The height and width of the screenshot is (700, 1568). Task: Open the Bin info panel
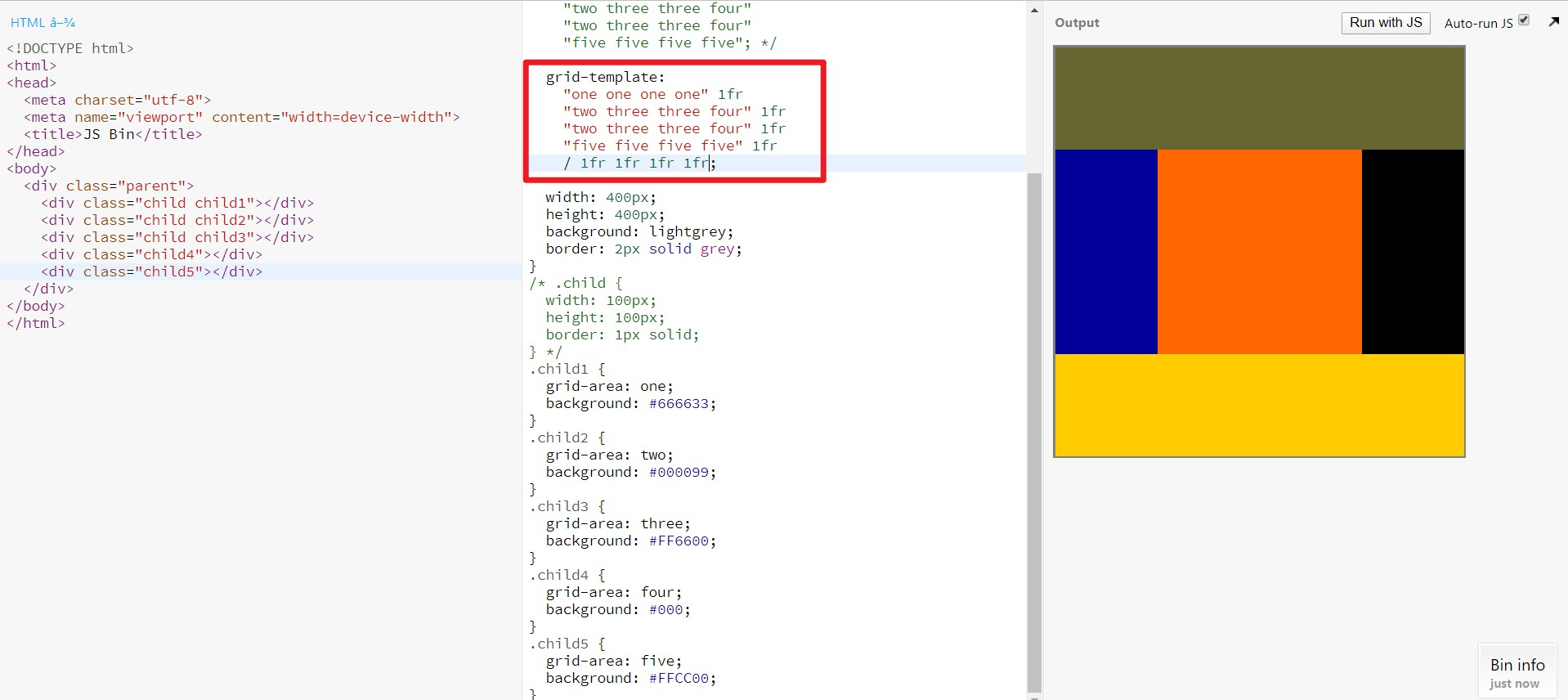(1517, 672)
